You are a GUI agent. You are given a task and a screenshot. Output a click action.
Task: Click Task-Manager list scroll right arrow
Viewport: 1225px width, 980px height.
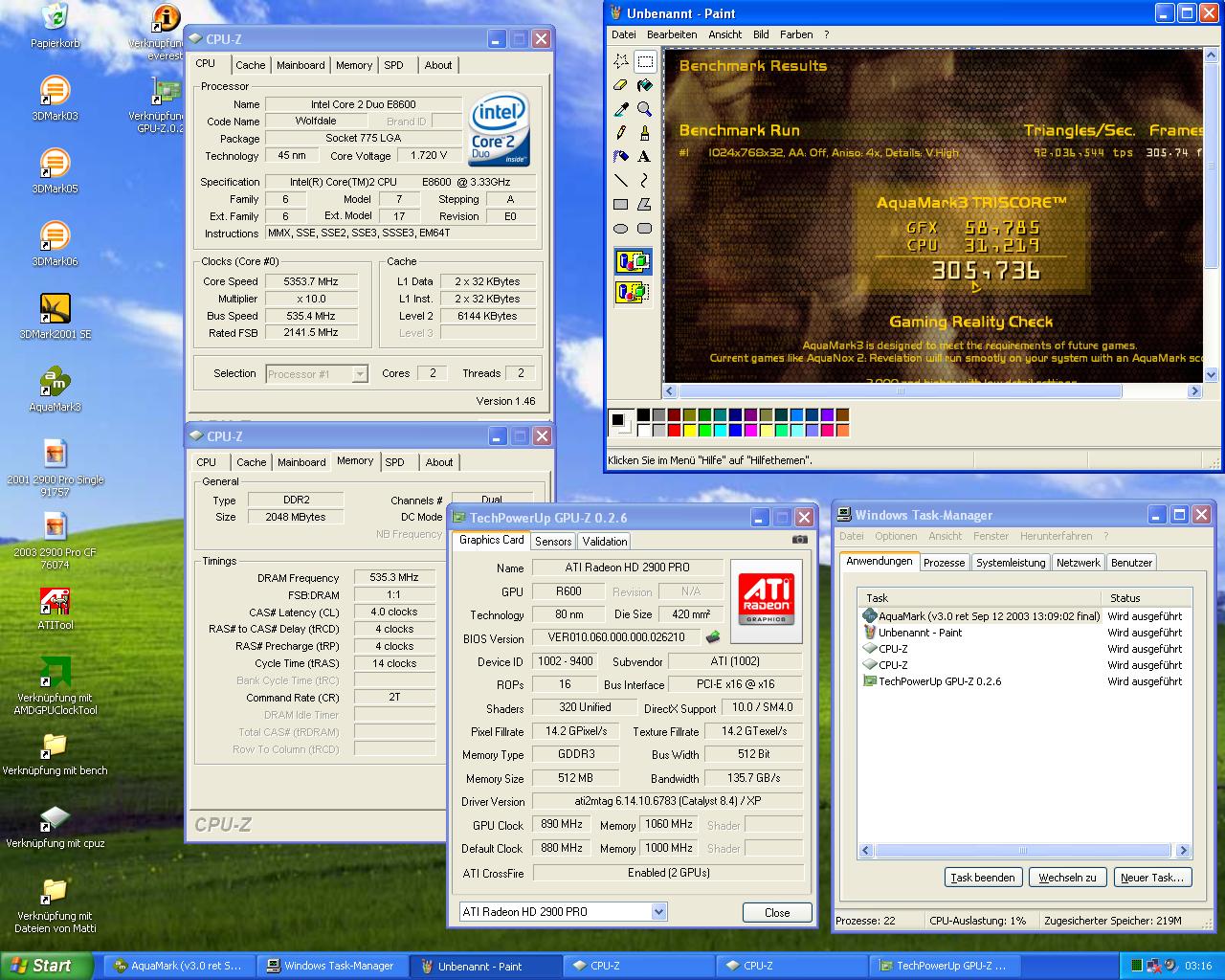pos(1183,850)
